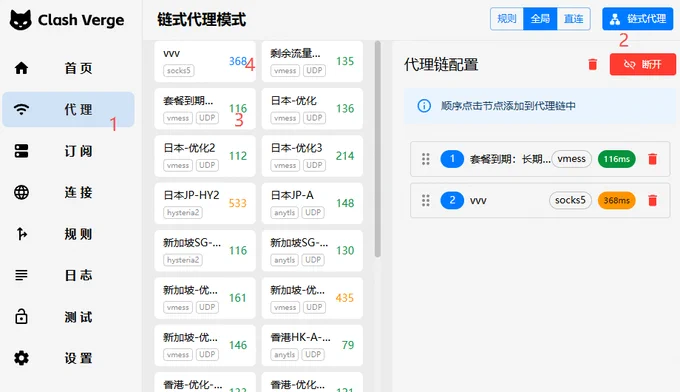This screenshot has width=680, height=392.
Task: Click the red 断开 button
Action: (642, 64)
